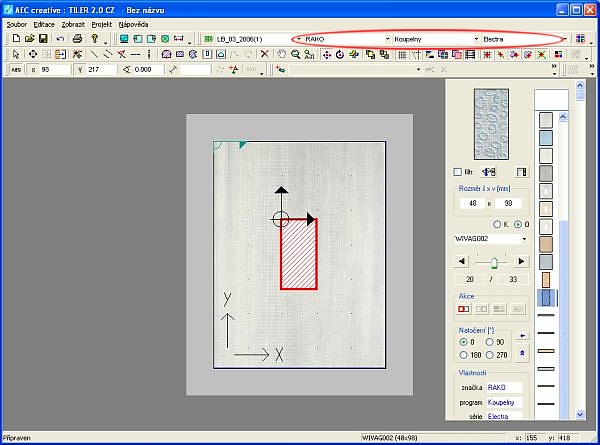Viewport: 600px width, 445px height.
Task: Click the left arrow button beside rotation
Action: tap(523, 336)
